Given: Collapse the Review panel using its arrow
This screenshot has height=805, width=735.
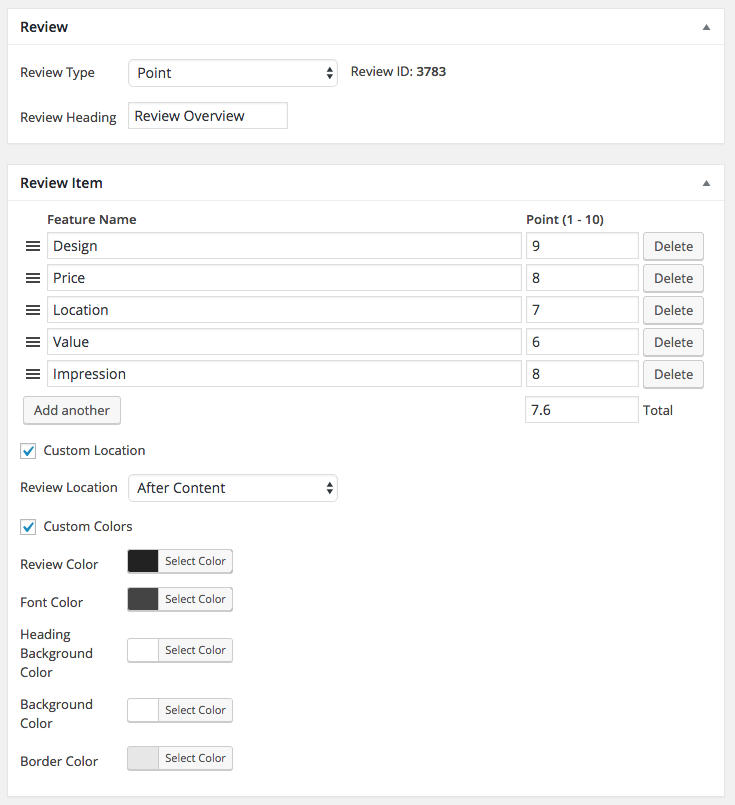Looking at the screenshot, I should coord(706,27).
